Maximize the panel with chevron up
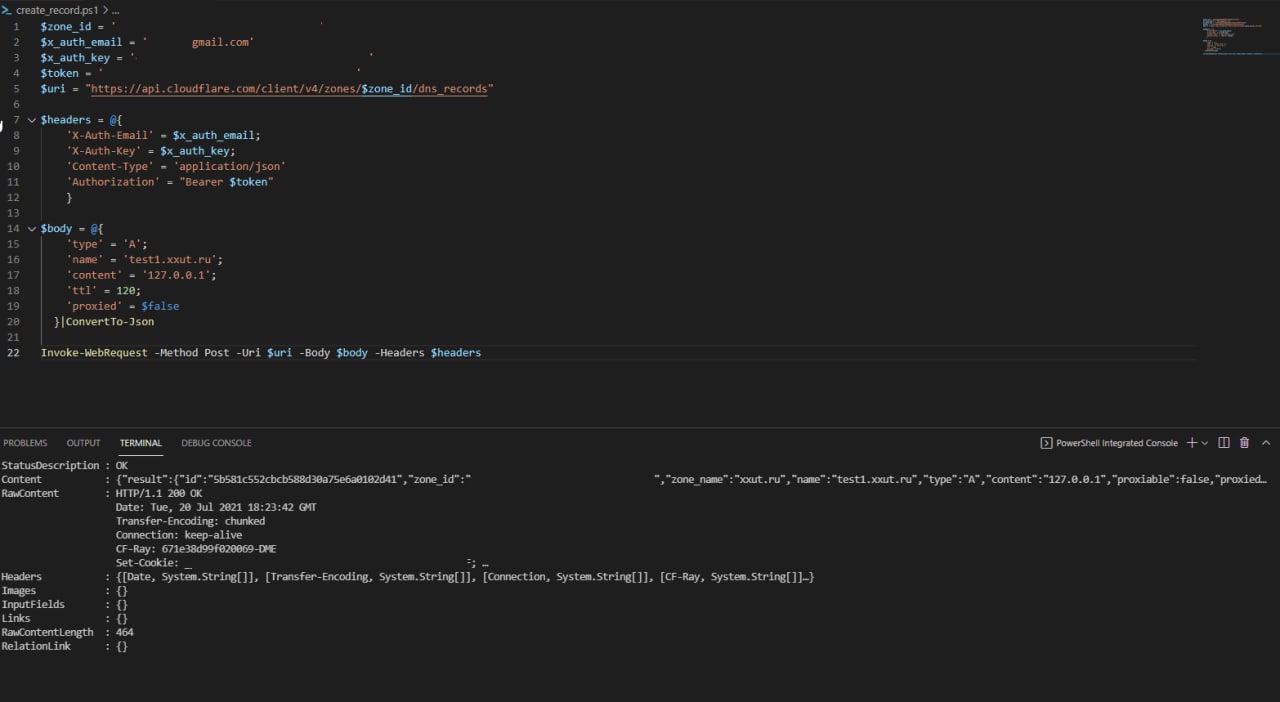1280x702 pixels. pos(1266,443)
